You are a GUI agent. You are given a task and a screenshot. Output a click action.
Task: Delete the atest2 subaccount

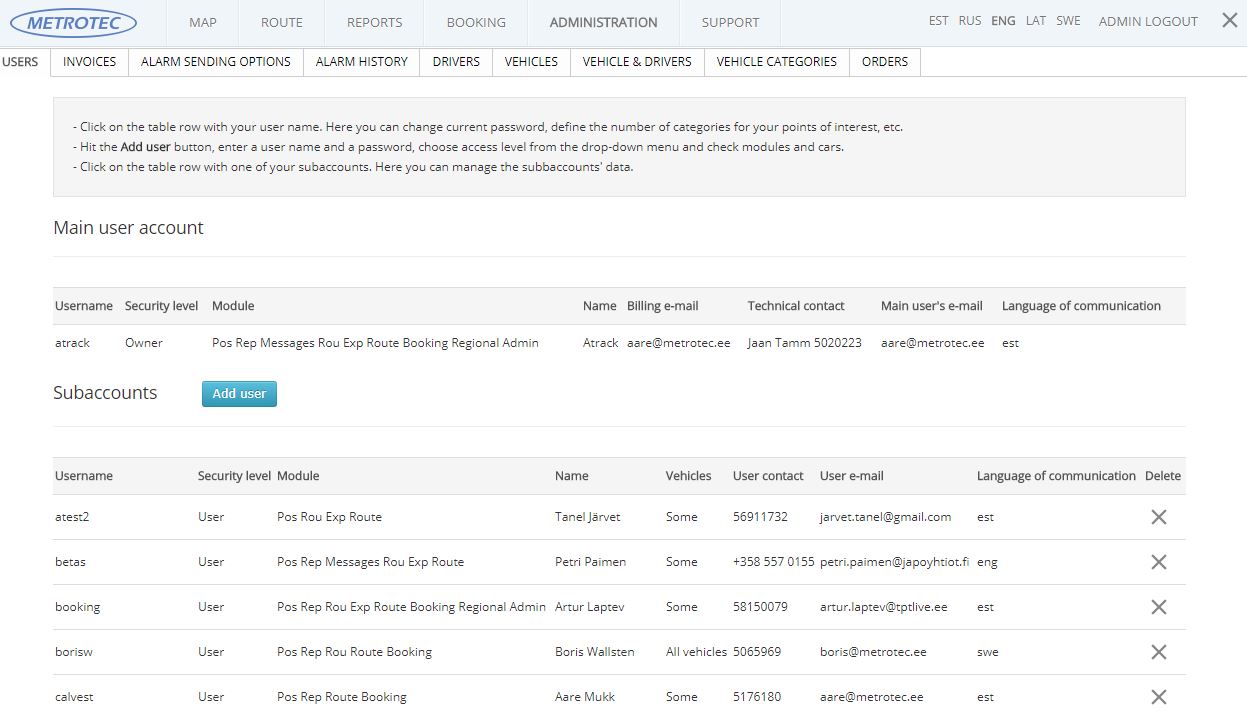1158,517
